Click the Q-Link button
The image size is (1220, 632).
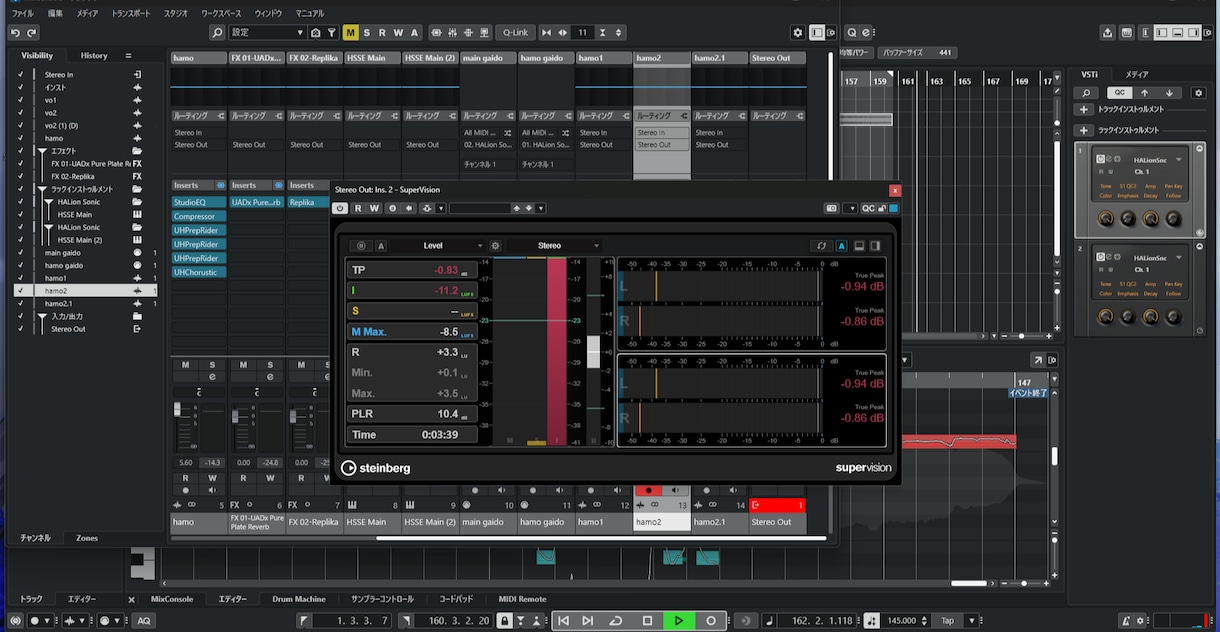click(x=515, y=33)
